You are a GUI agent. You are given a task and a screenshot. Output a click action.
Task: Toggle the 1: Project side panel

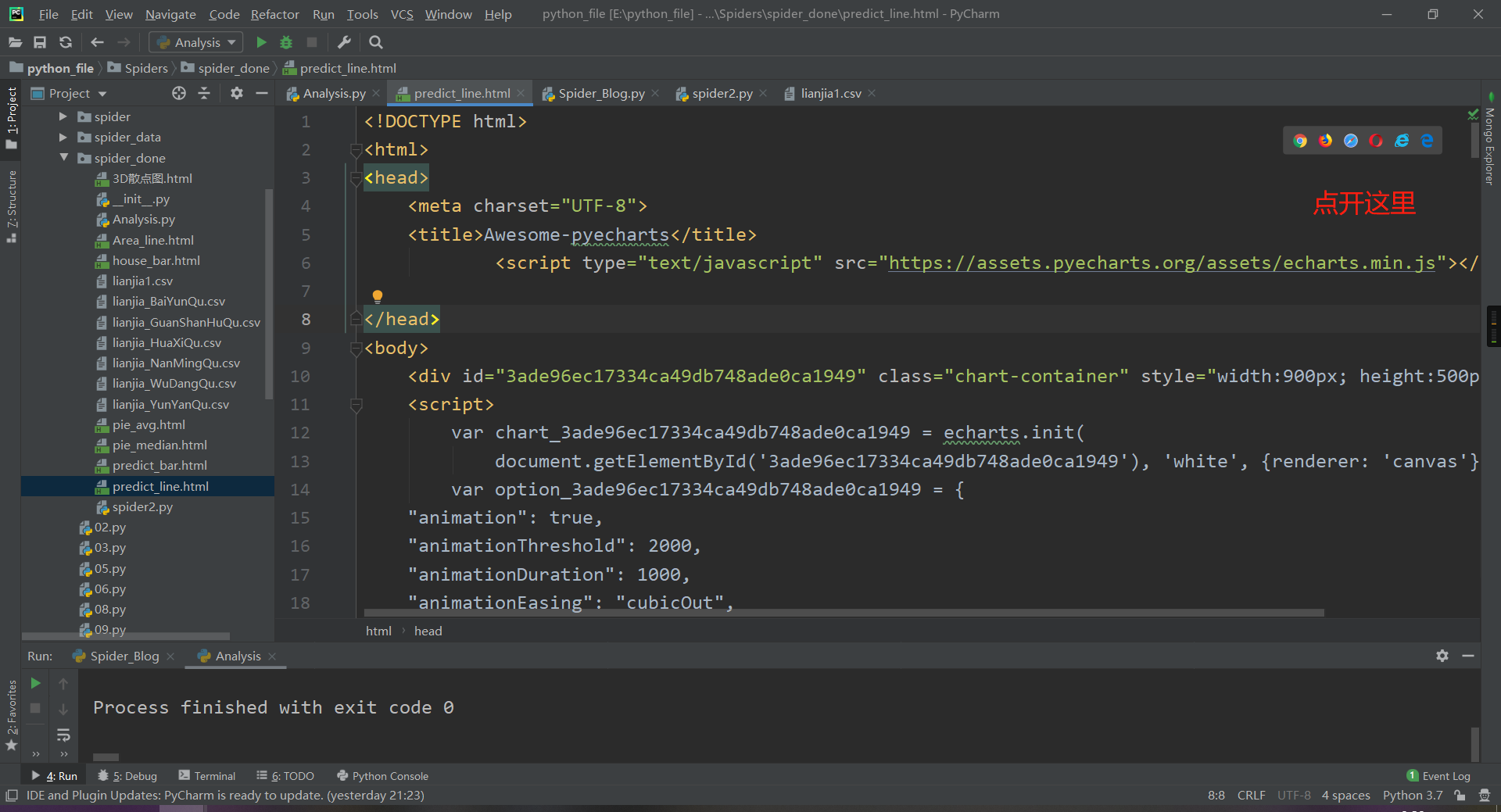coord(11,117)
